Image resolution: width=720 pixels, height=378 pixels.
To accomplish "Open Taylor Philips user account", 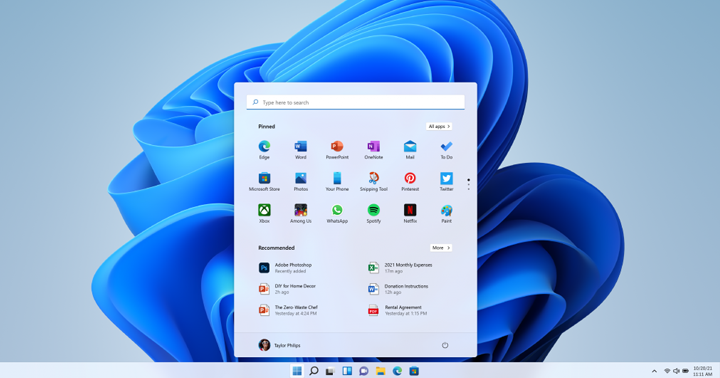I will click(x=279, y=345).
